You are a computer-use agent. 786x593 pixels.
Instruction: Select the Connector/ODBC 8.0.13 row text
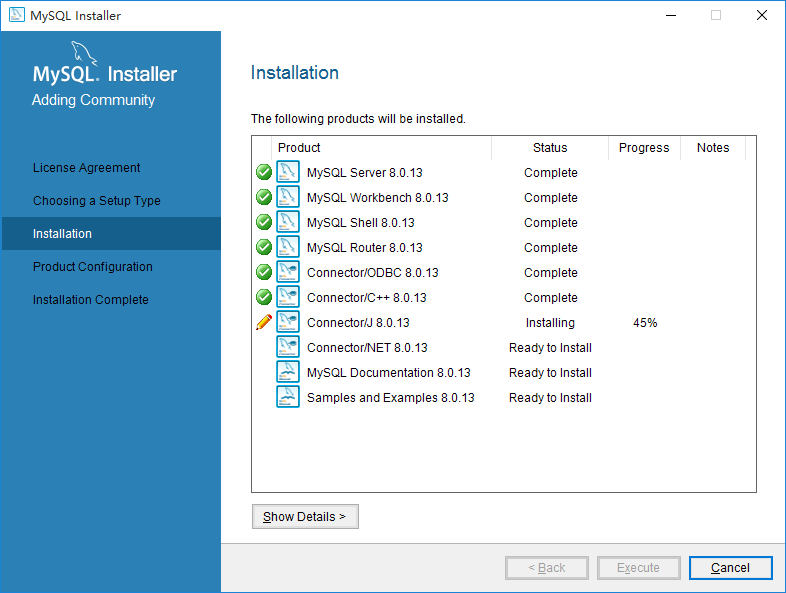click(372, 273)
